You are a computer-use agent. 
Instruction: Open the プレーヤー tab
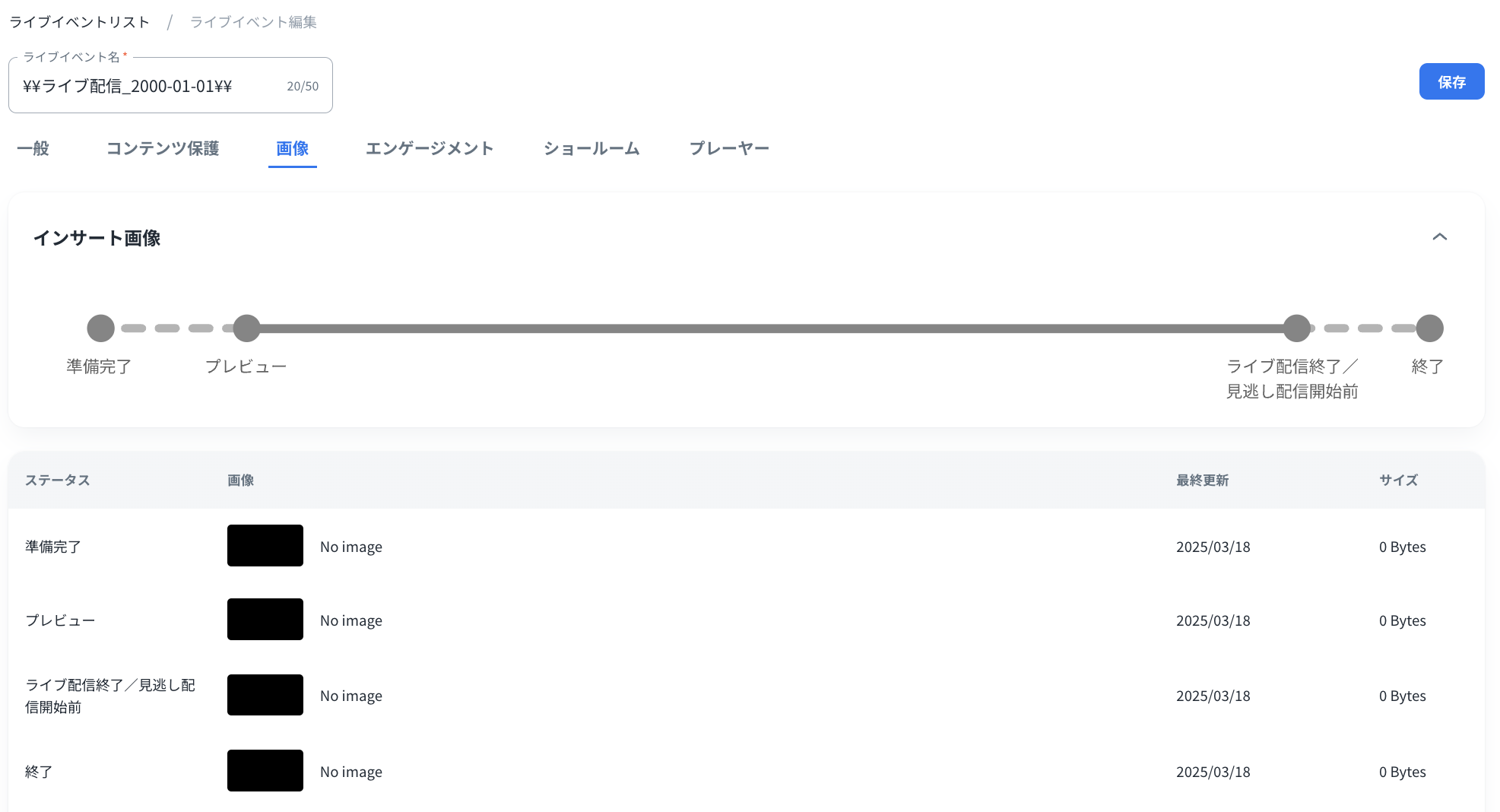tap(729, 148)
